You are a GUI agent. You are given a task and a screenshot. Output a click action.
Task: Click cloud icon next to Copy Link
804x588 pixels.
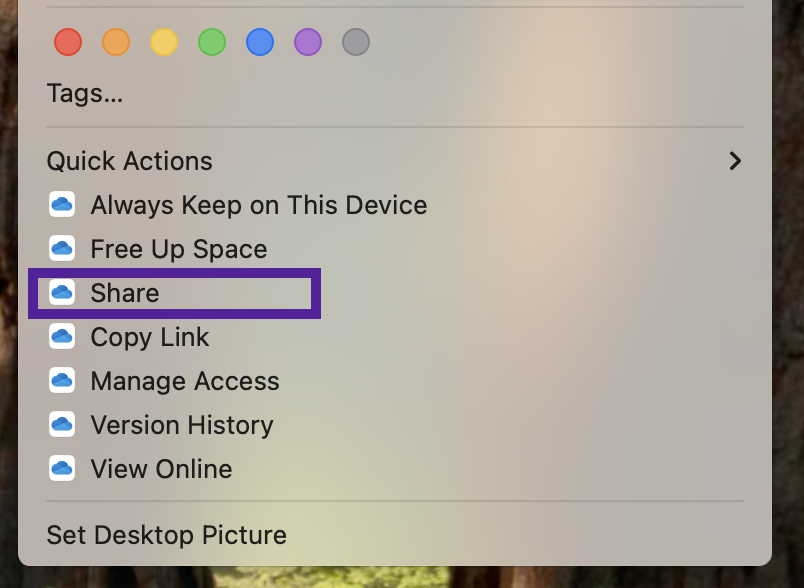coord(62,337)
